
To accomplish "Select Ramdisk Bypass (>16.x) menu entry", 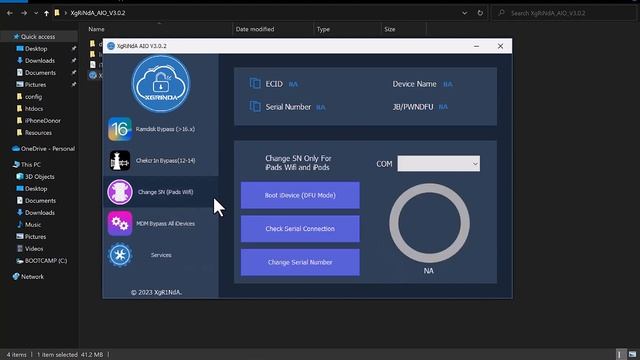I will pyautogui.click(x=161, y=129).
